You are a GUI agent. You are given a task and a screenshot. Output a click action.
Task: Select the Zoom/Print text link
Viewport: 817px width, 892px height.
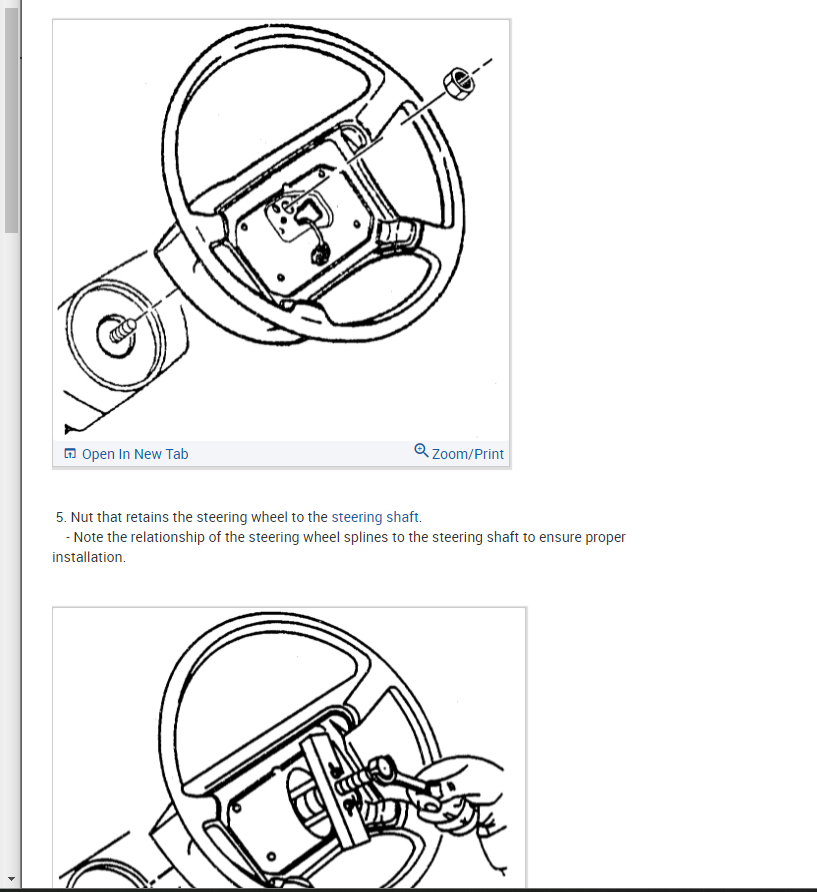468,454
